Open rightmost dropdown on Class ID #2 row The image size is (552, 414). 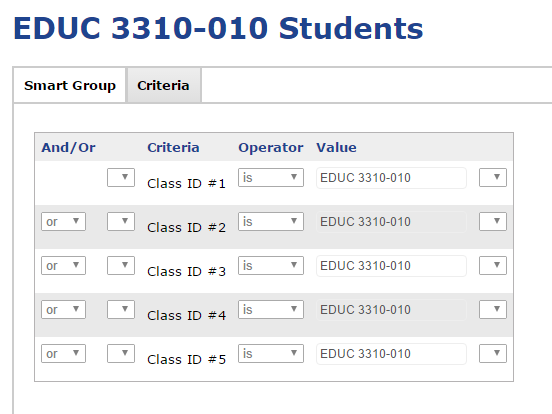(493, 221)
